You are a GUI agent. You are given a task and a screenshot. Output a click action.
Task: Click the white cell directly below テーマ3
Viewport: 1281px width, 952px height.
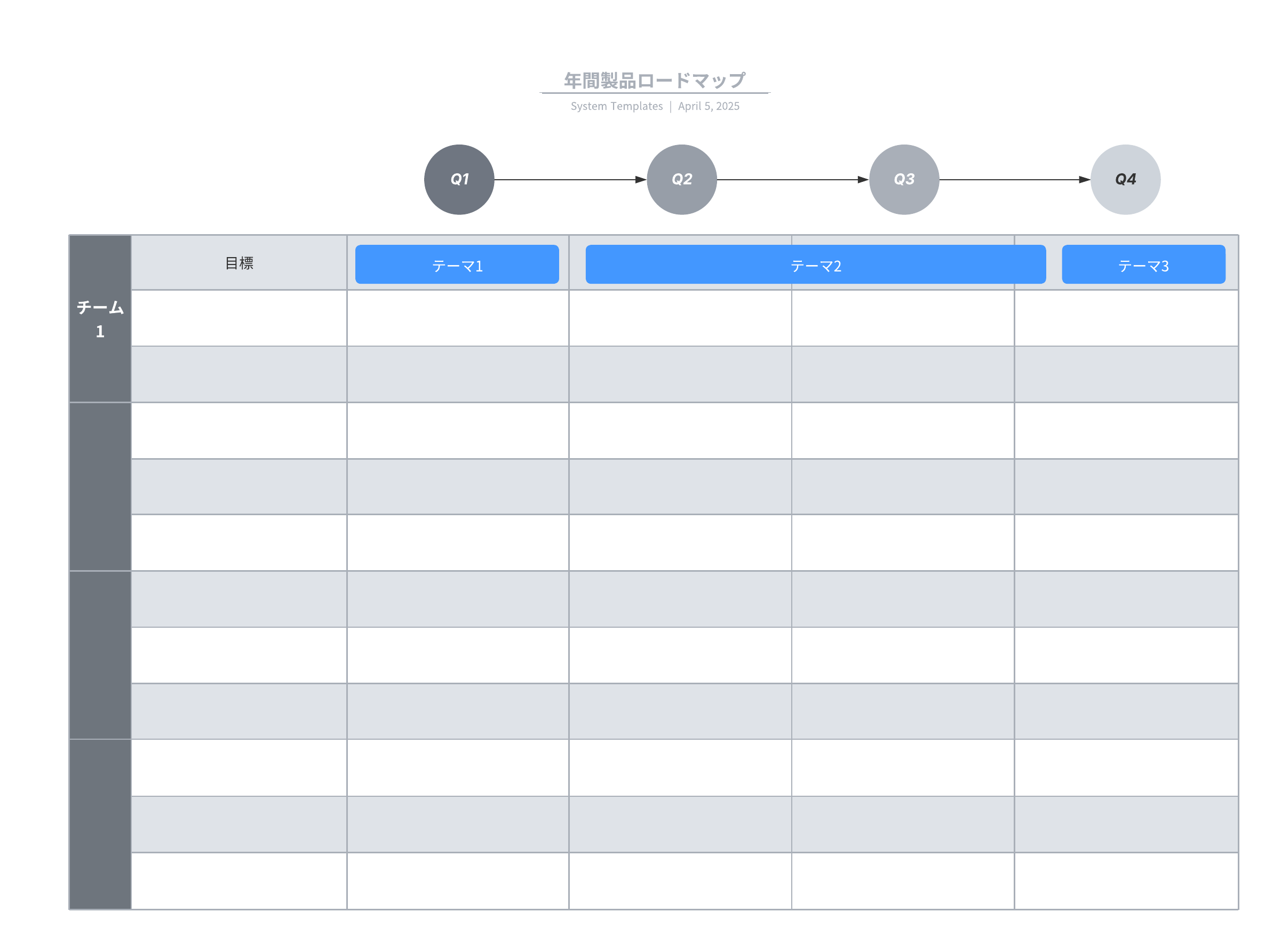click(x=1125, y=318)
